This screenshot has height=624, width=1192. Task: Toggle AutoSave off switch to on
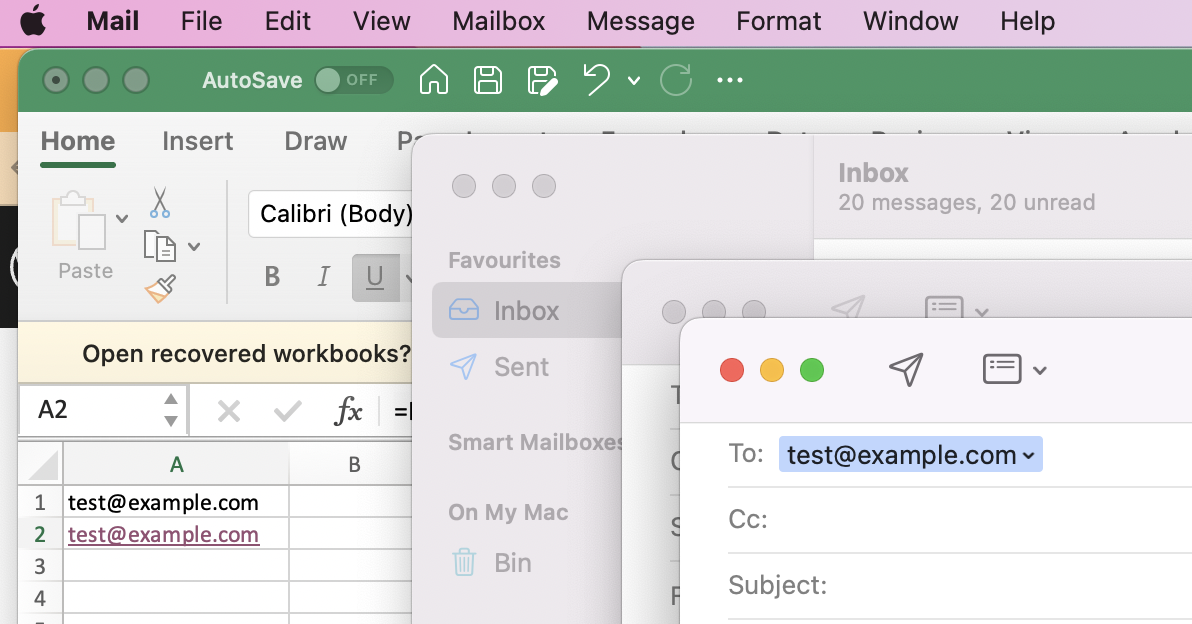[x=353, y=80]
